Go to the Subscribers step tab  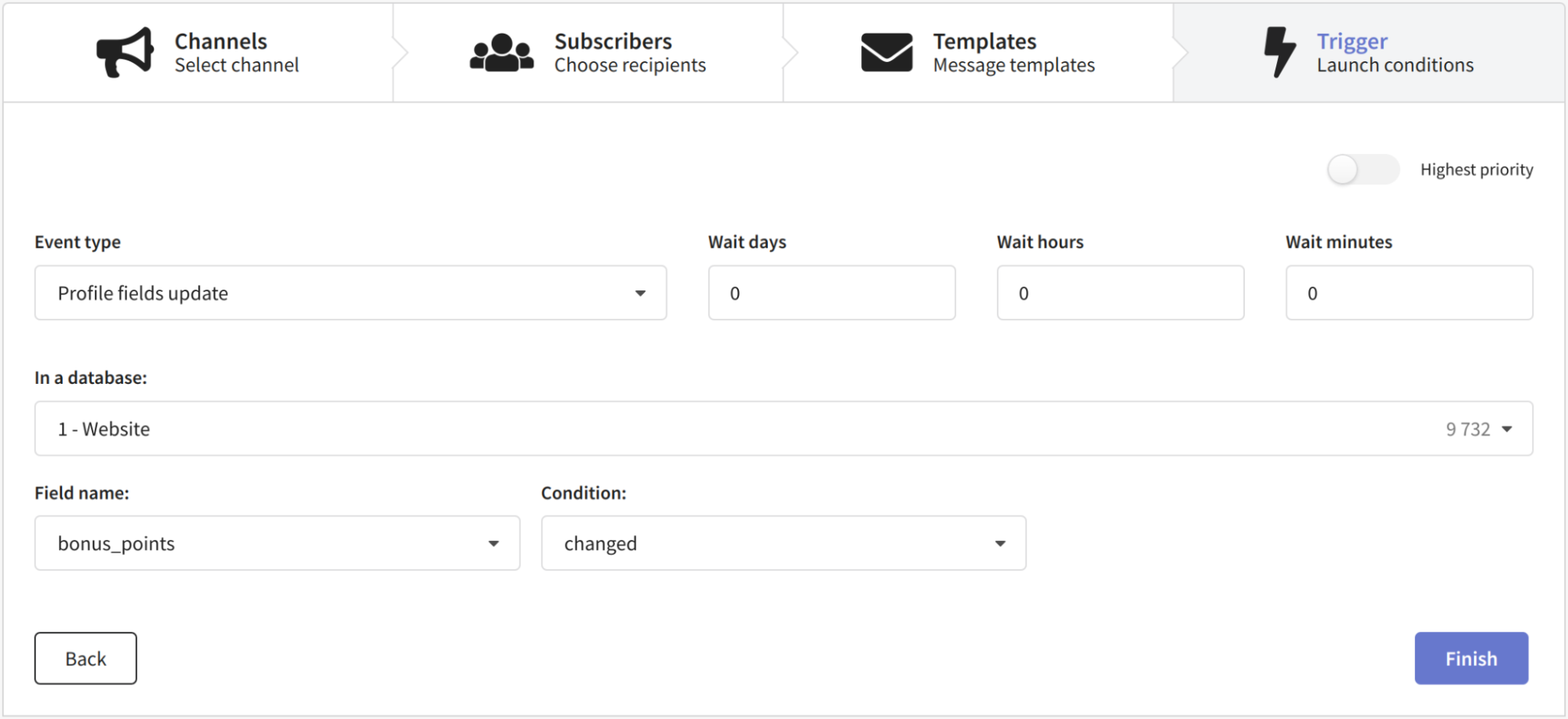click(588, 53)
